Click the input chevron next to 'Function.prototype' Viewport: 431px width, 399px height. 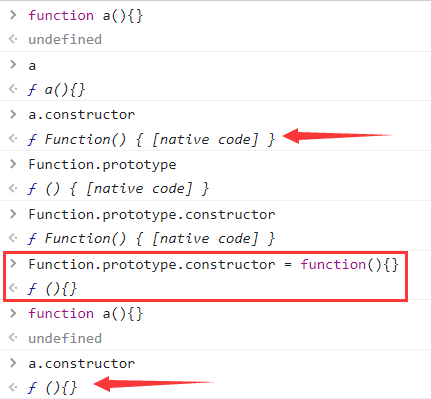(x=13, y=164)
